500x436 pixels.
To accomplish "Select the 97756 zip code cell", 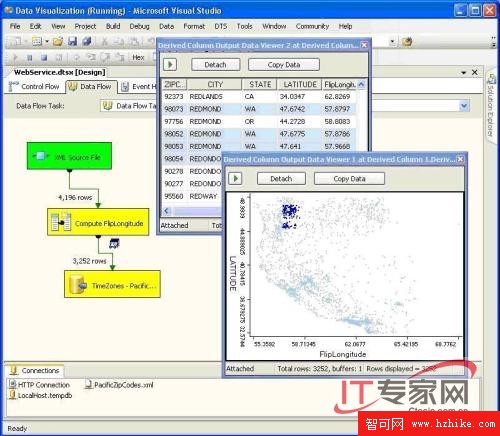I will point(174,121).
